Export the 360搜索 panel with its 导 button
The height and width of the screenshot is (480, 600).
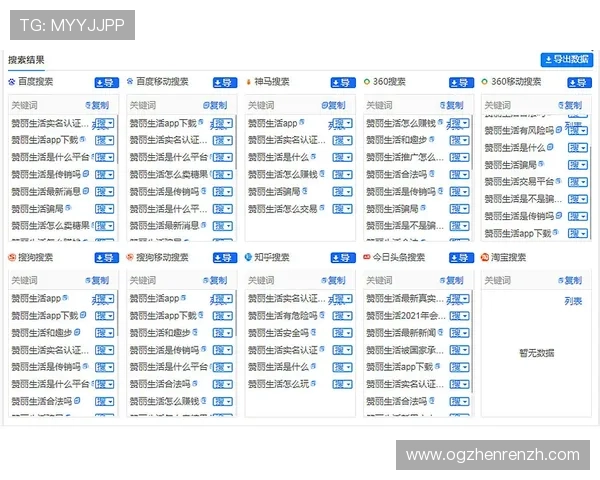pos(461,83)
